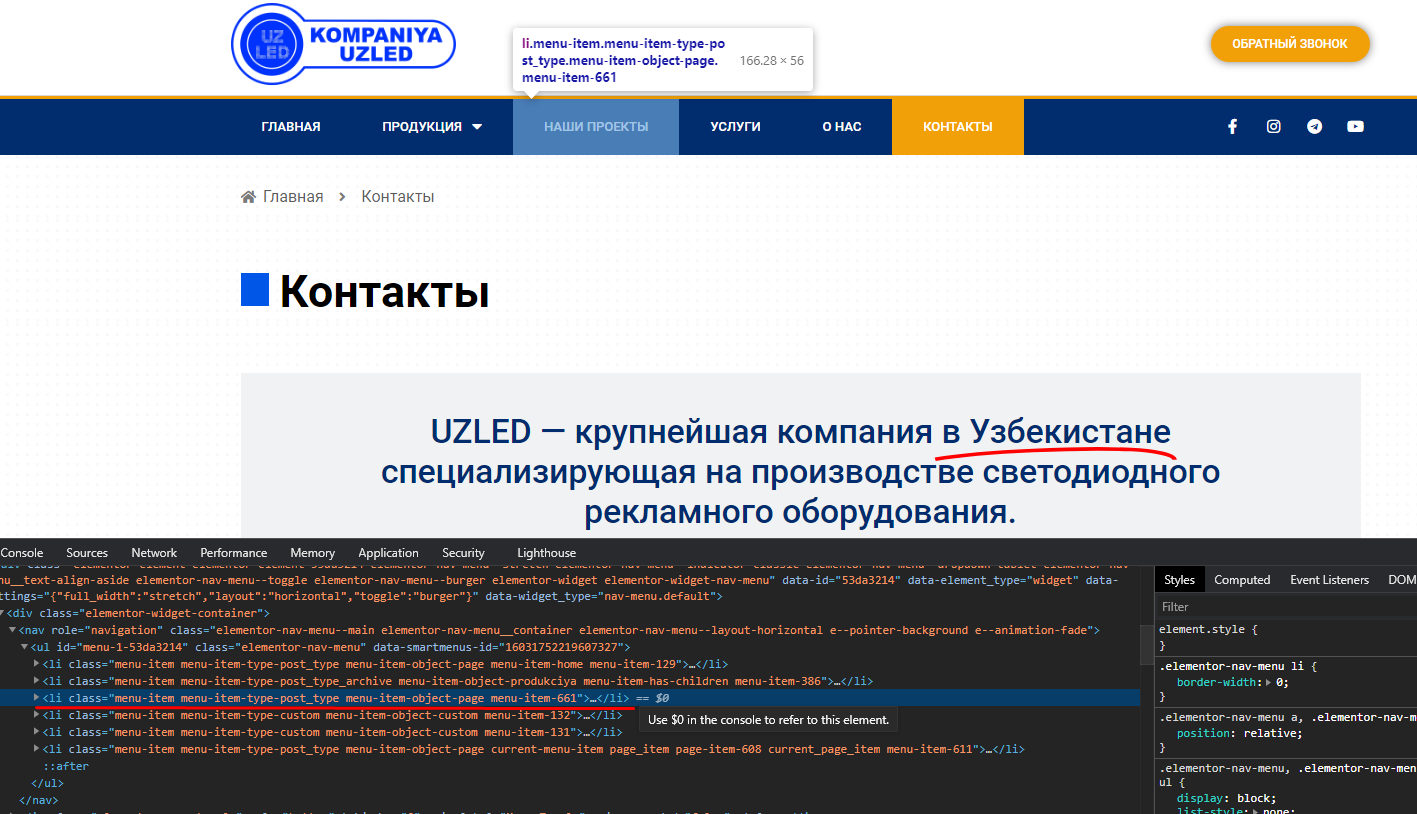Open the О НАС navigation item
The image size is (1417, 814).
842,127
